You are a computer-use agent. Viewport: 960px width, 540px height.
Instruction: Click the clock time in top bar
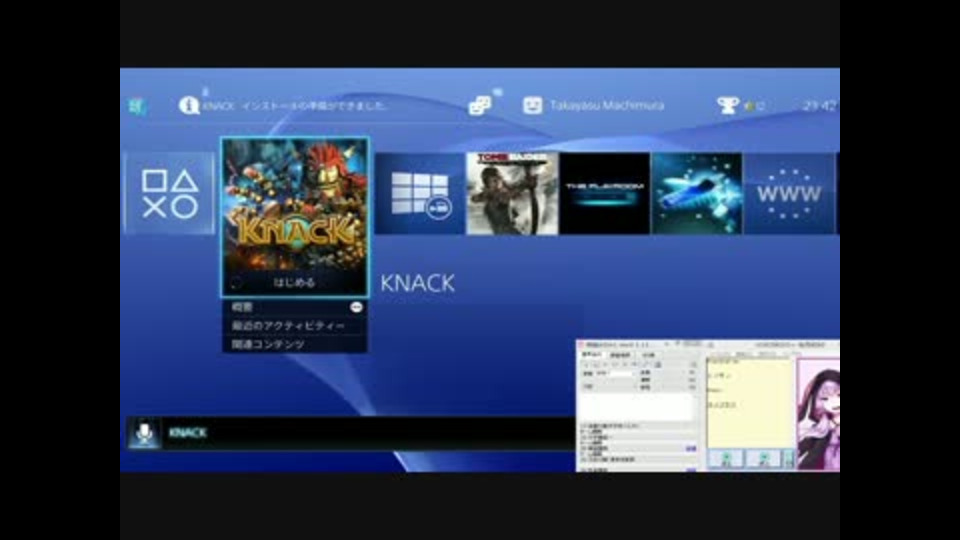pos(820,105)
